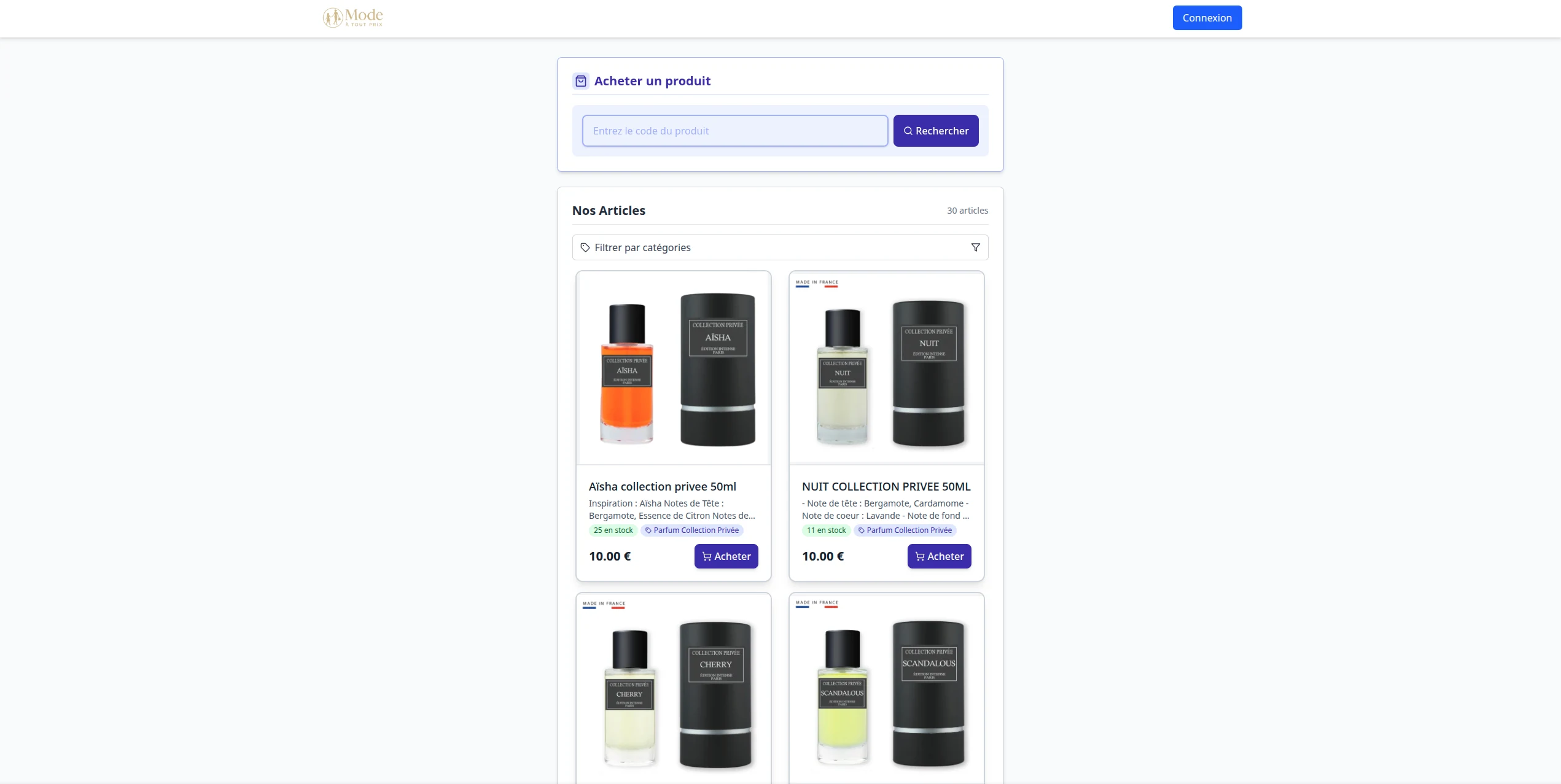This screenshot has width=1561, height=784.
Task: Click the Rechercher button
Action: (936, 131)
